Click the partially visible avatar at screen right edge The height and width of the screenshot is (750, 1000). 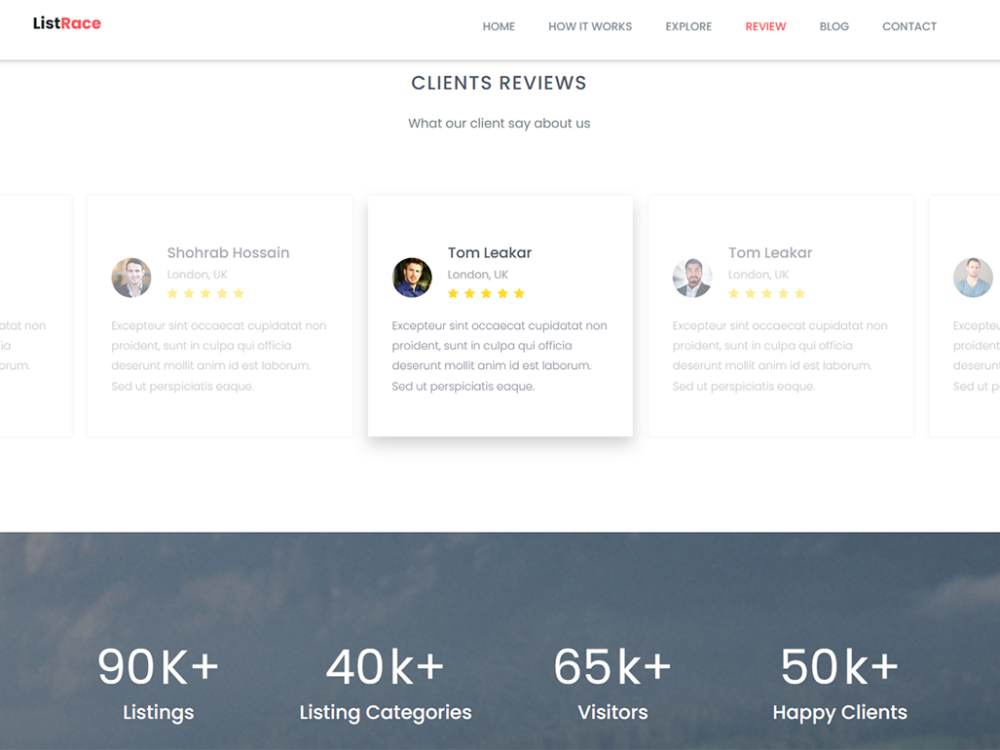click(972, 278)
